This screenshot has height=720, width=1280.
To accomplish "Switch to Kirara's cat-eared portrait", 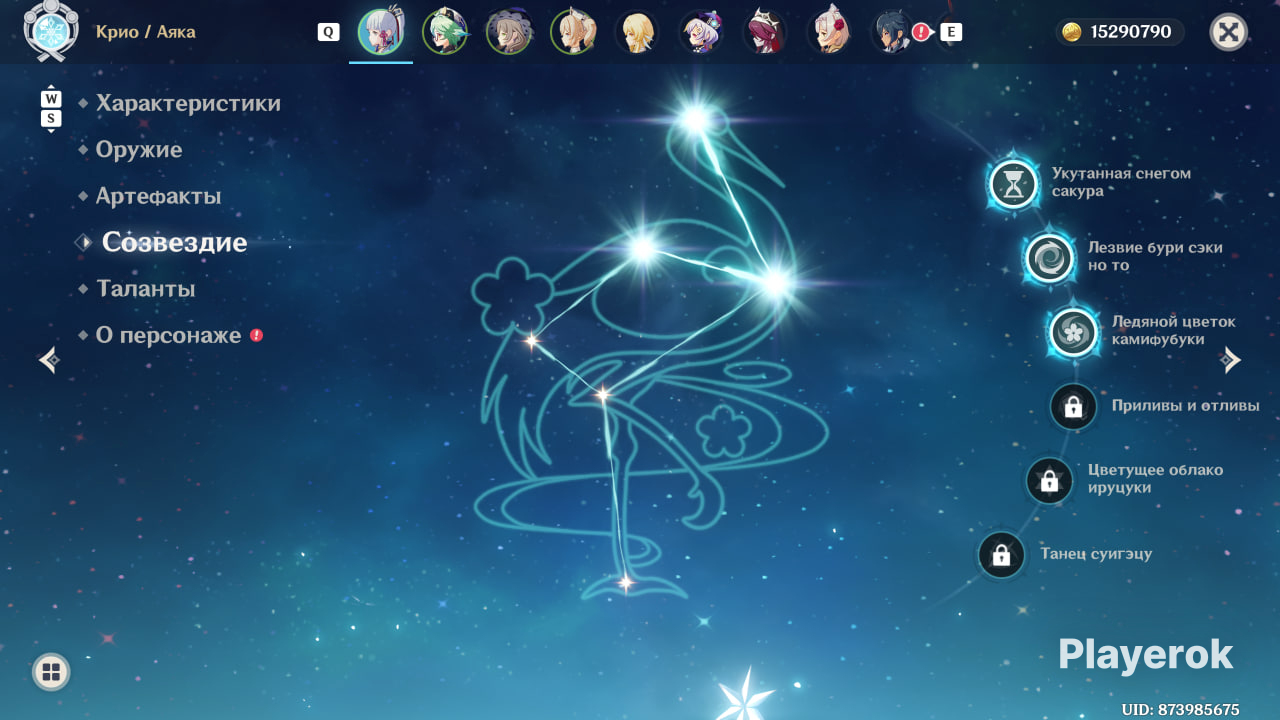I will (x=573, y=32).
